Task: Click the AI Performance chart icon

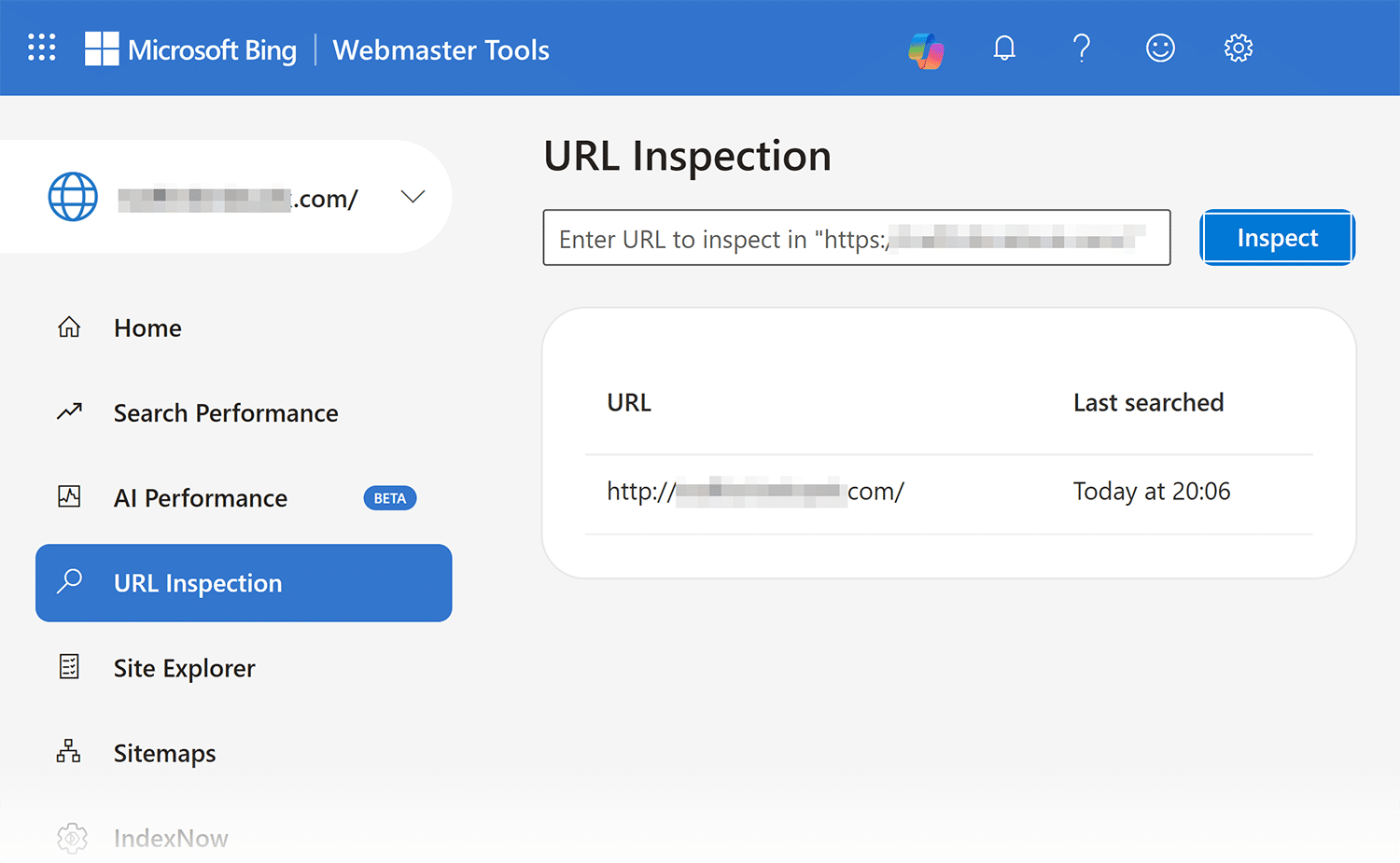Action: [x=69, y=496]
